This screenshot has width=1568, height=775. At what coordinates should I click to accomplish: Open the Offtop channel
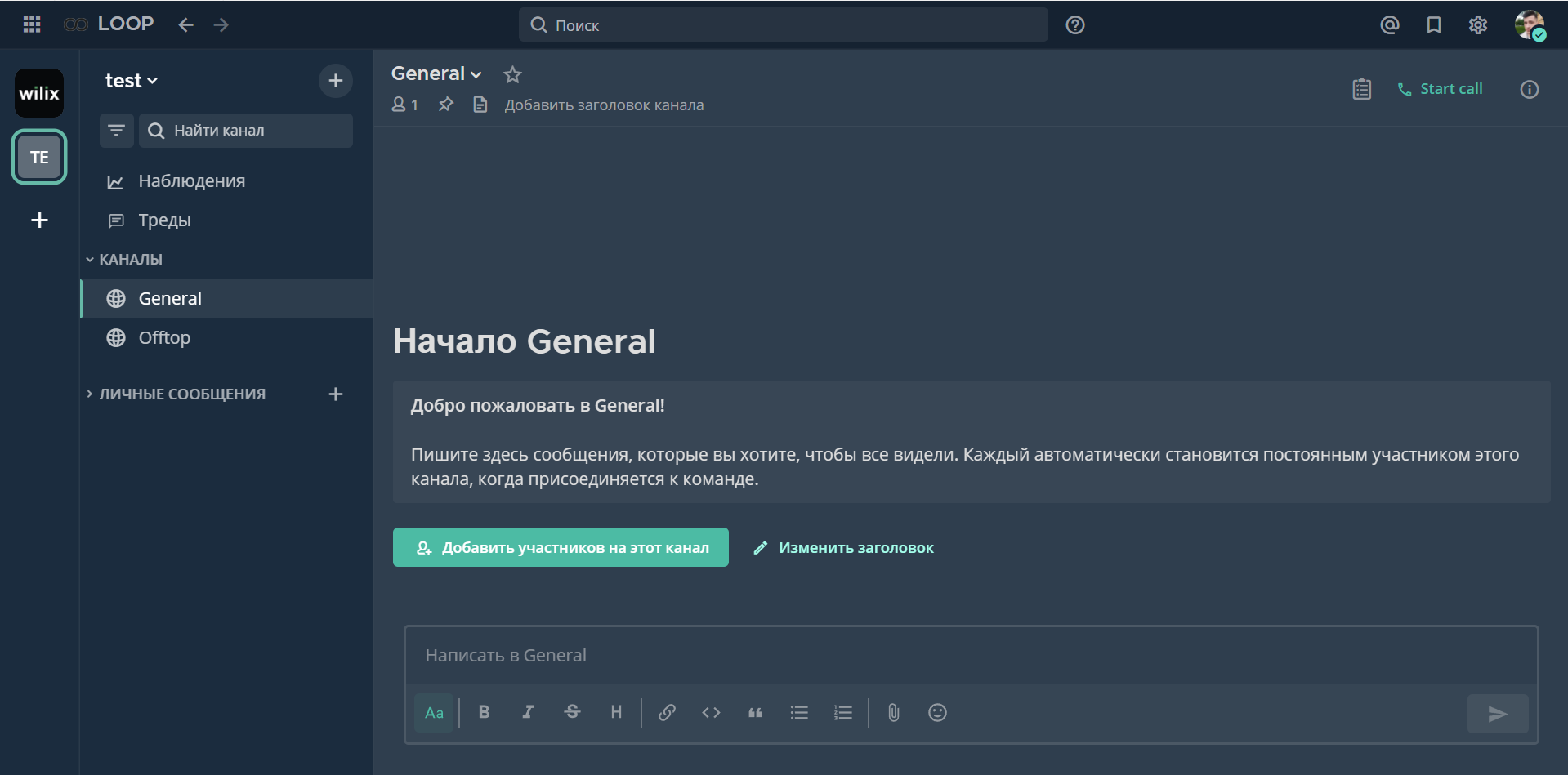[164, 337]
